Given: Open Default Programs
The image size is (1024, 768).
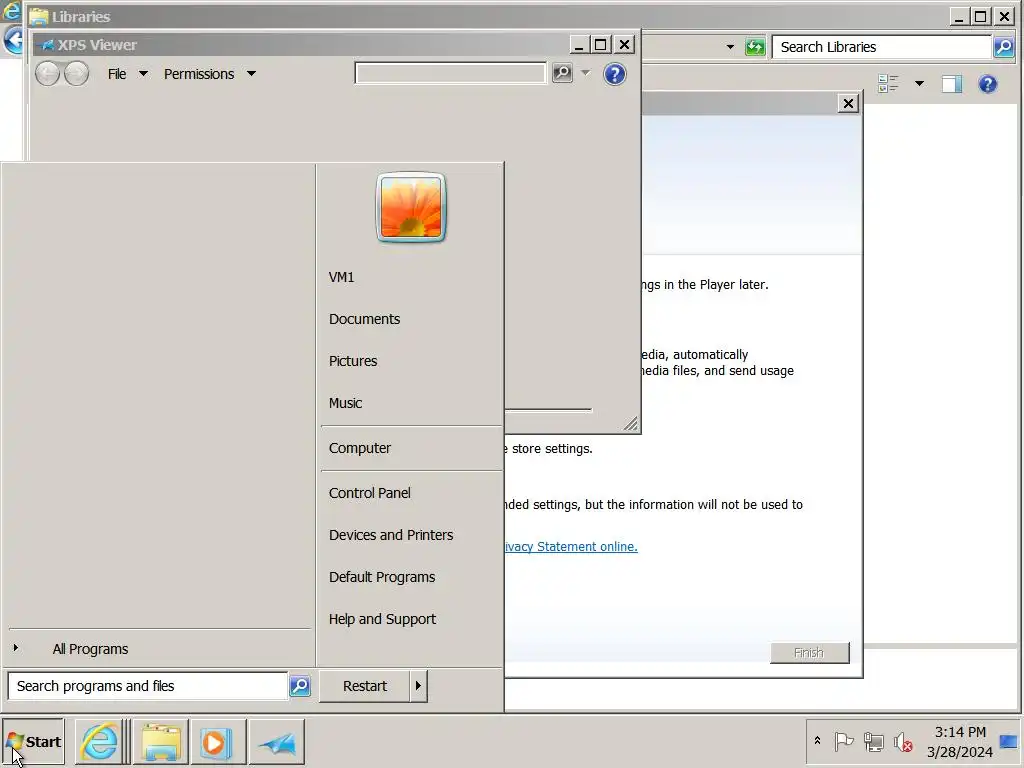Looking at the screenshot, I should pos(381,577).
